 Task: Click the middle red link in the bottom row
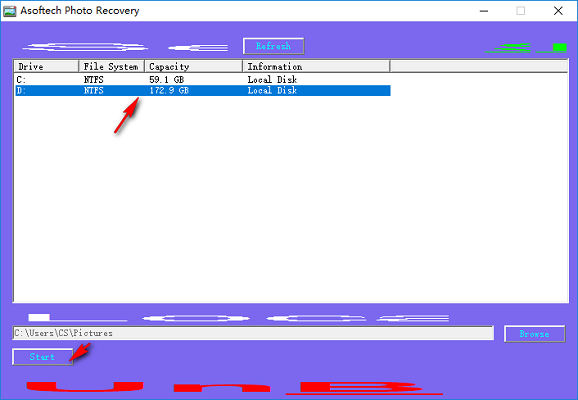pos(222,388)
